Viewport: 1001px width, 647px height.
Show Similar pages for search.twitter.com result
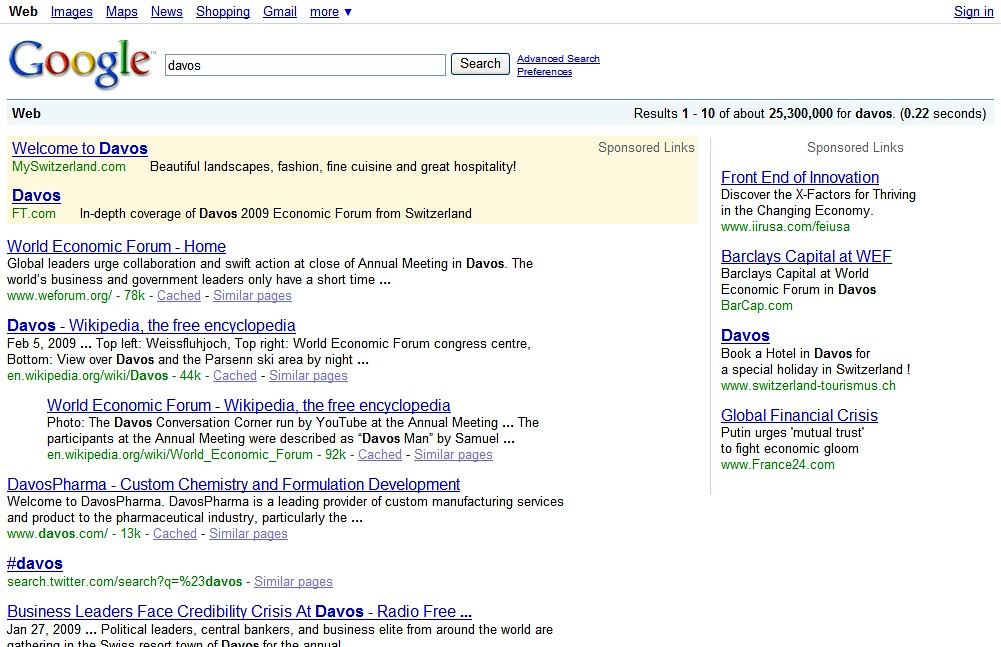coord(293,582)
